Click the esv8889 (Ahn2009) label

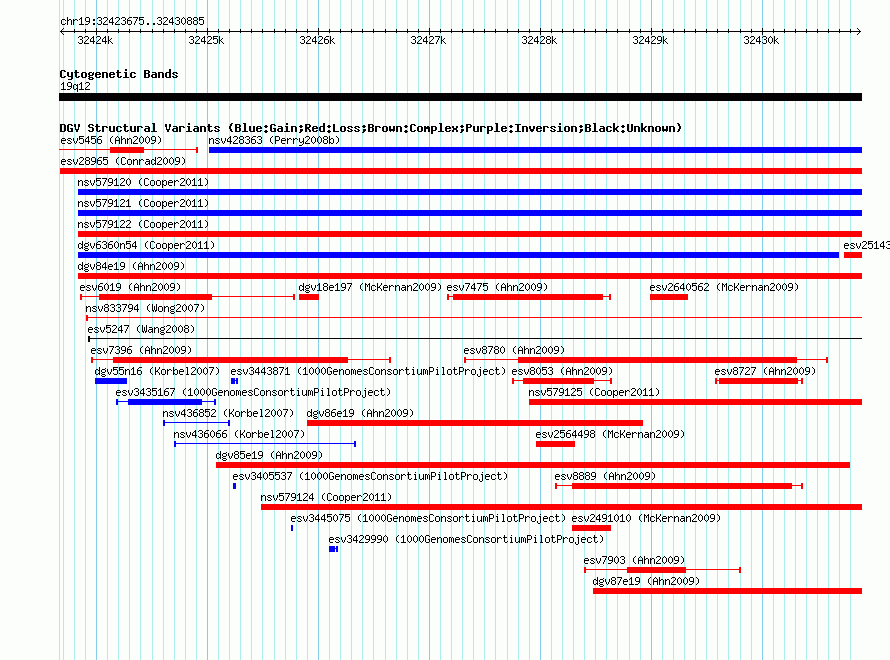(605, 476)
